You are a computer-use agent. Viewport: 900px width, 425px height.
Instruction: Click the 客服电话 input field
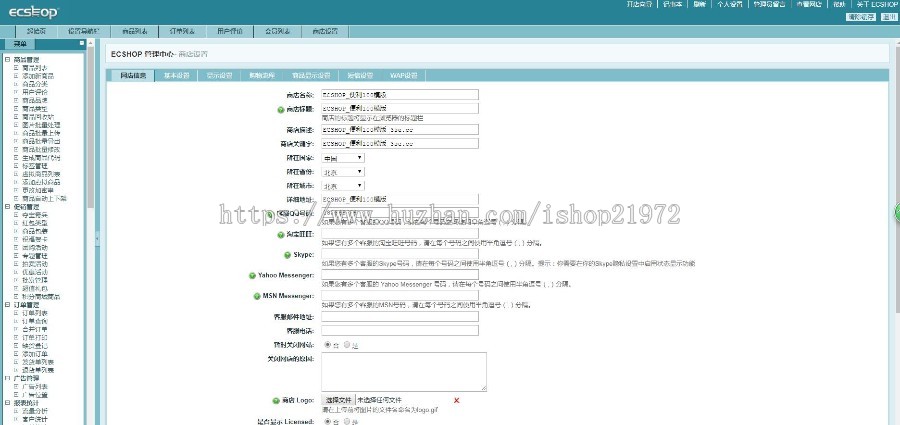pos(399,330)
